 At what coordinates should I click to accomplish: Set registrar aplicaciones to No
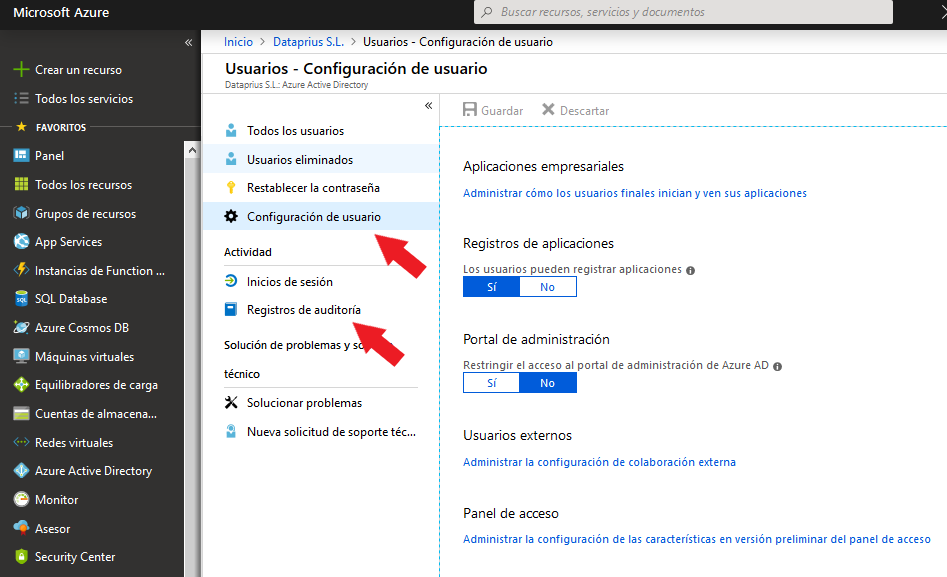[x=548, y=287]
